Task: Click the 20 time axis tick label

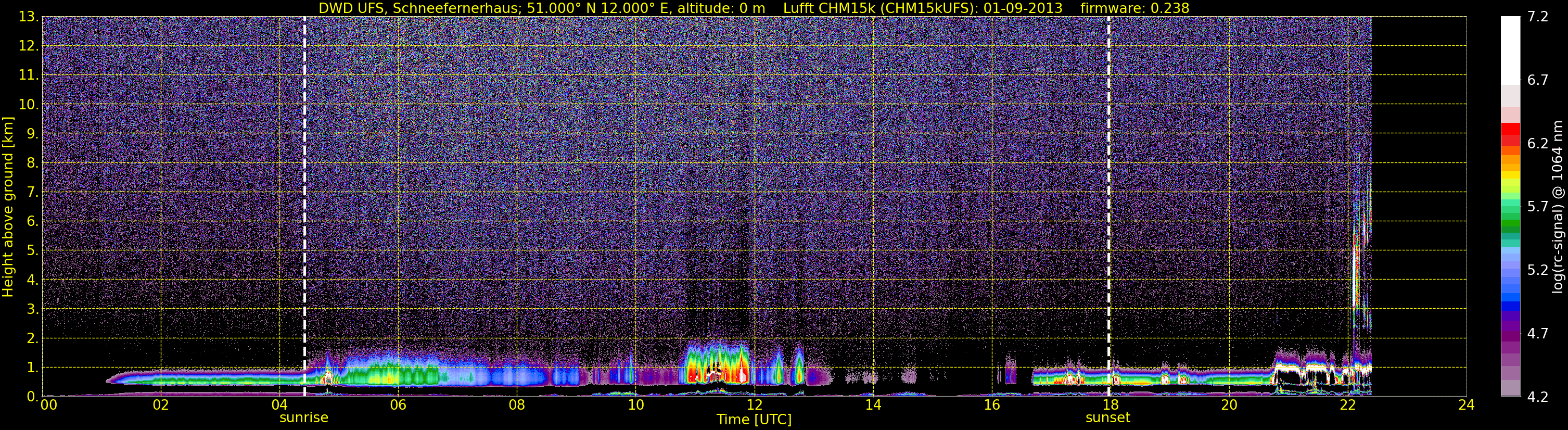Action: coord(1229,405)
